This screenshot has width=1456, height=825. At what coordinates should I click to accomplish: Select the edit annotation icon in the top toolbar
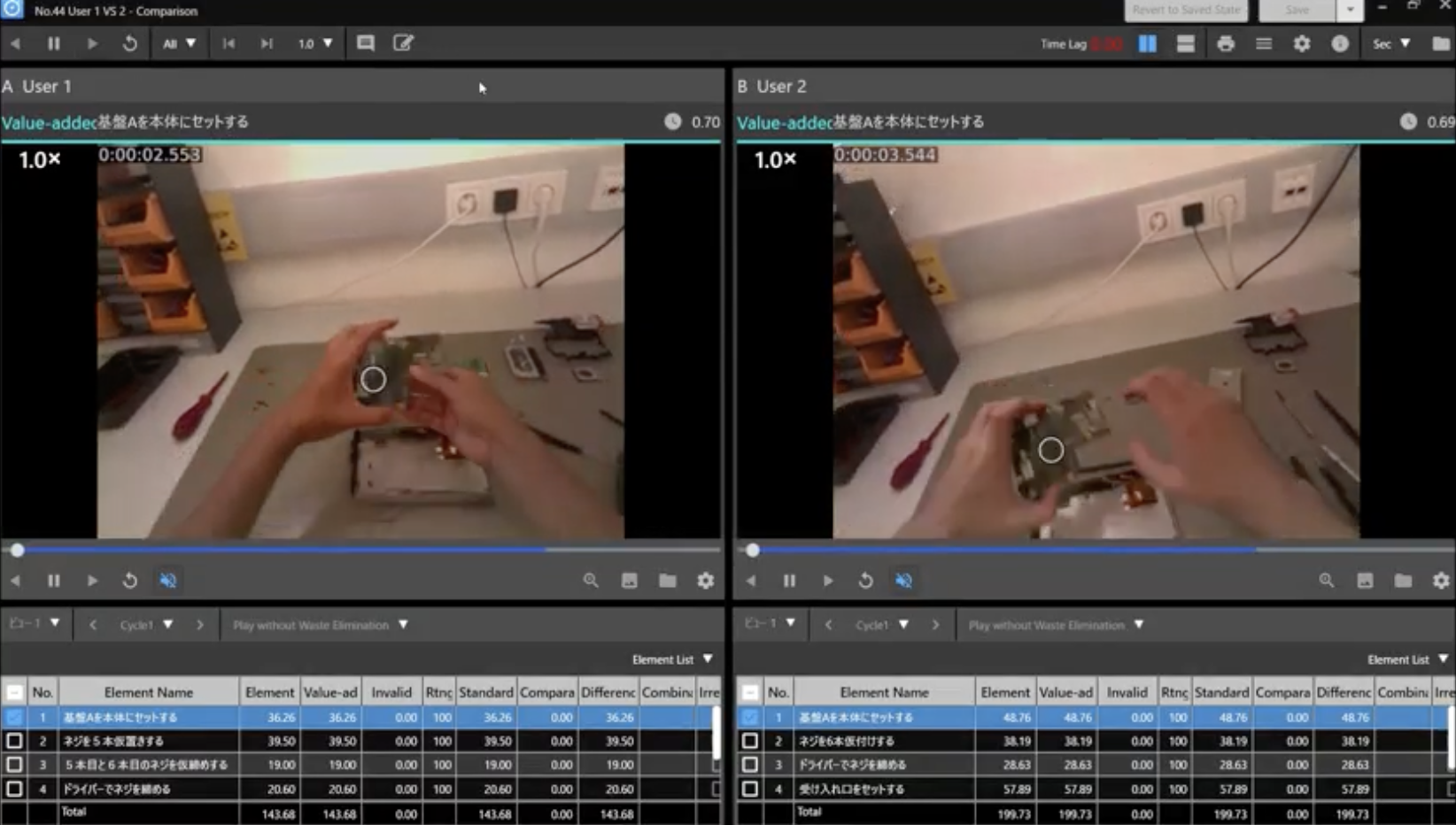403,42
